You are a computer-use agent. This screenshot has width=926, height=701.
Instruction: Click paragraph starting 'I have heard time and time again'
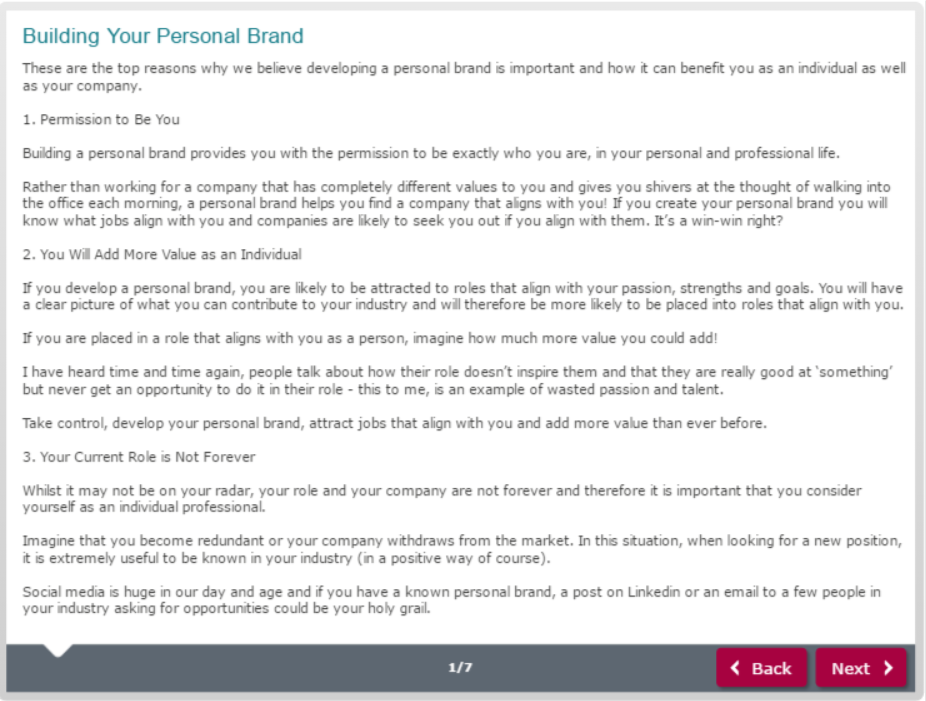[458, 381]
